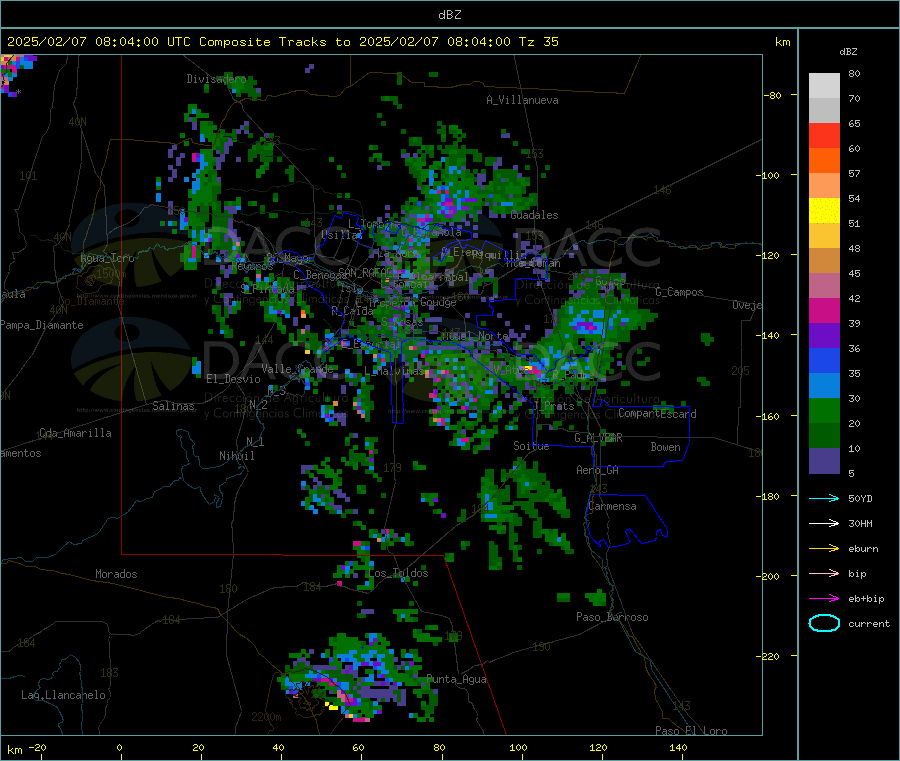Click the 'Nihuil' map label

[236, 456]
